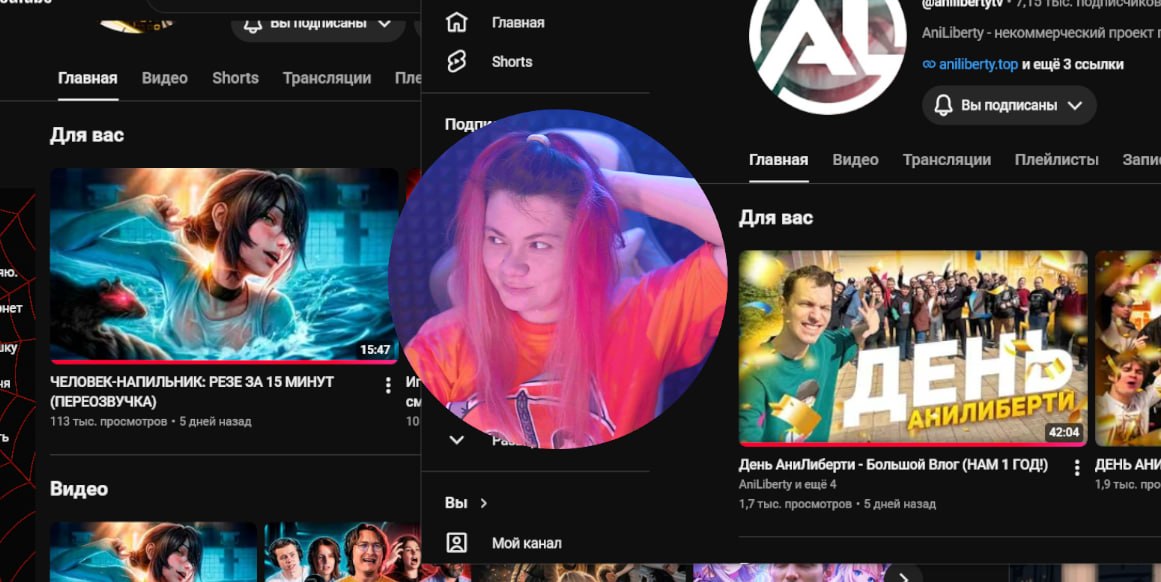This screenshot has width=1161, height=582.
Task: Open the Мой канал icon
Action: click(x=457, y=543)
